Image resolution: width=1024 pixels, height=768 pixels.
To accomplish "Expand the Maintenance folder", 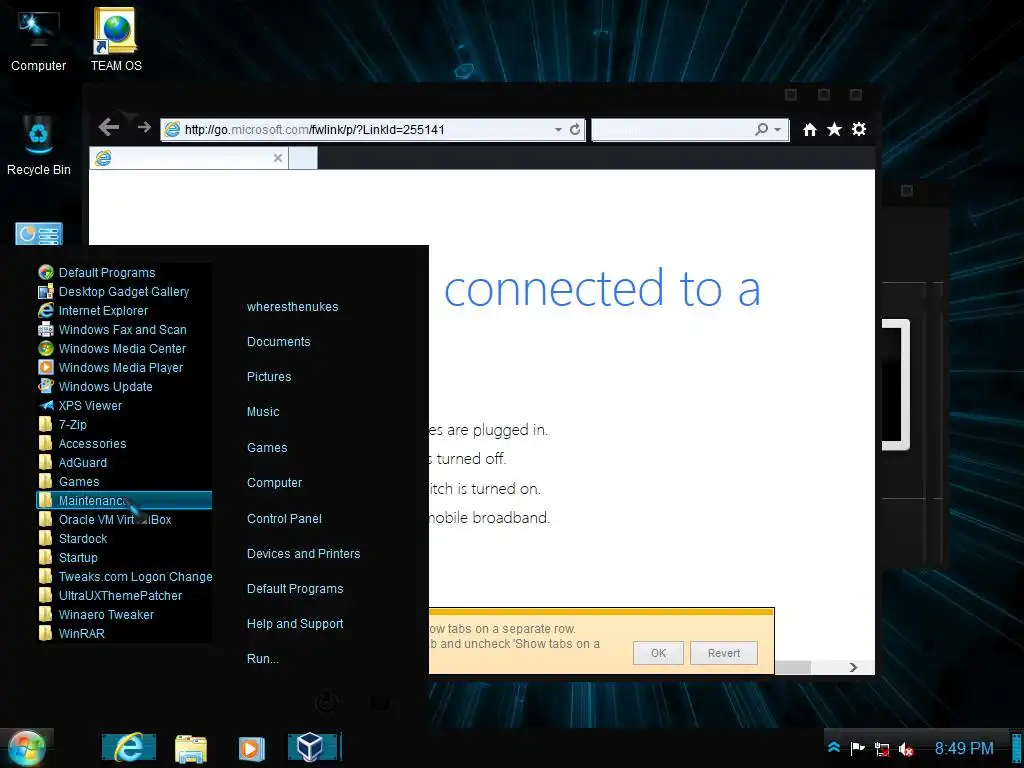I will pos(124,500).
